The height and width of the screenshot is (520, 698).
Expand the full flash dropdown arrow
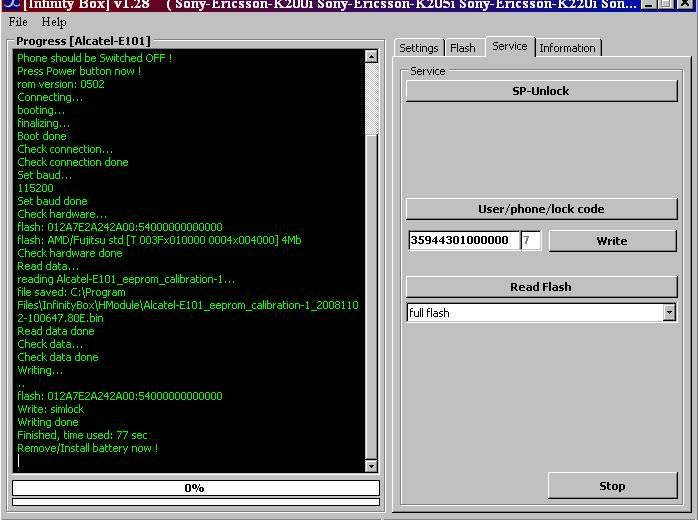coord(669,313)
